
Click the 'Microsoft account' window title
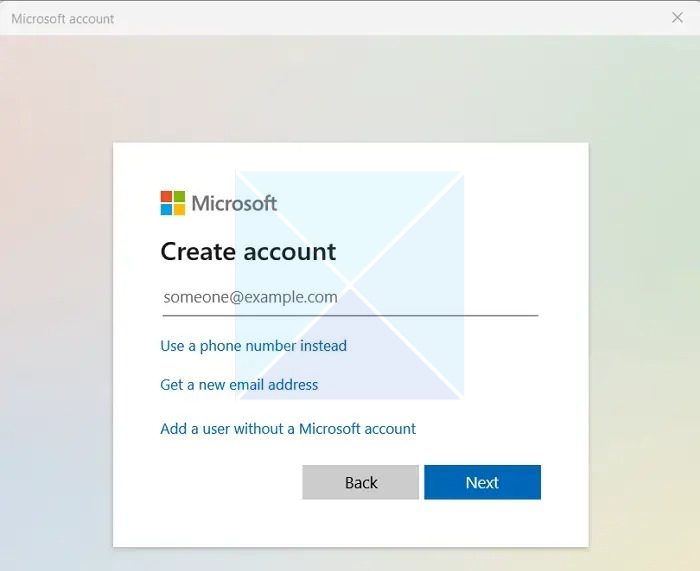click(62, 19)
